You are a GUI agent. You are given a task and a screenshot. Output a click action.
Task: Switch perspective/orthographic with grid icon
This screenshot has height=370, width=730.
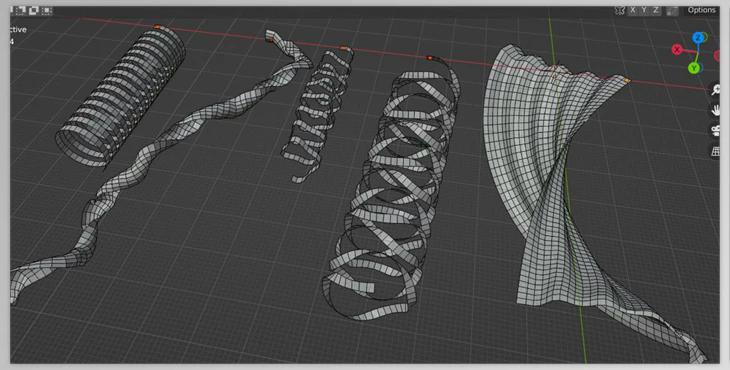pos(716,151)
